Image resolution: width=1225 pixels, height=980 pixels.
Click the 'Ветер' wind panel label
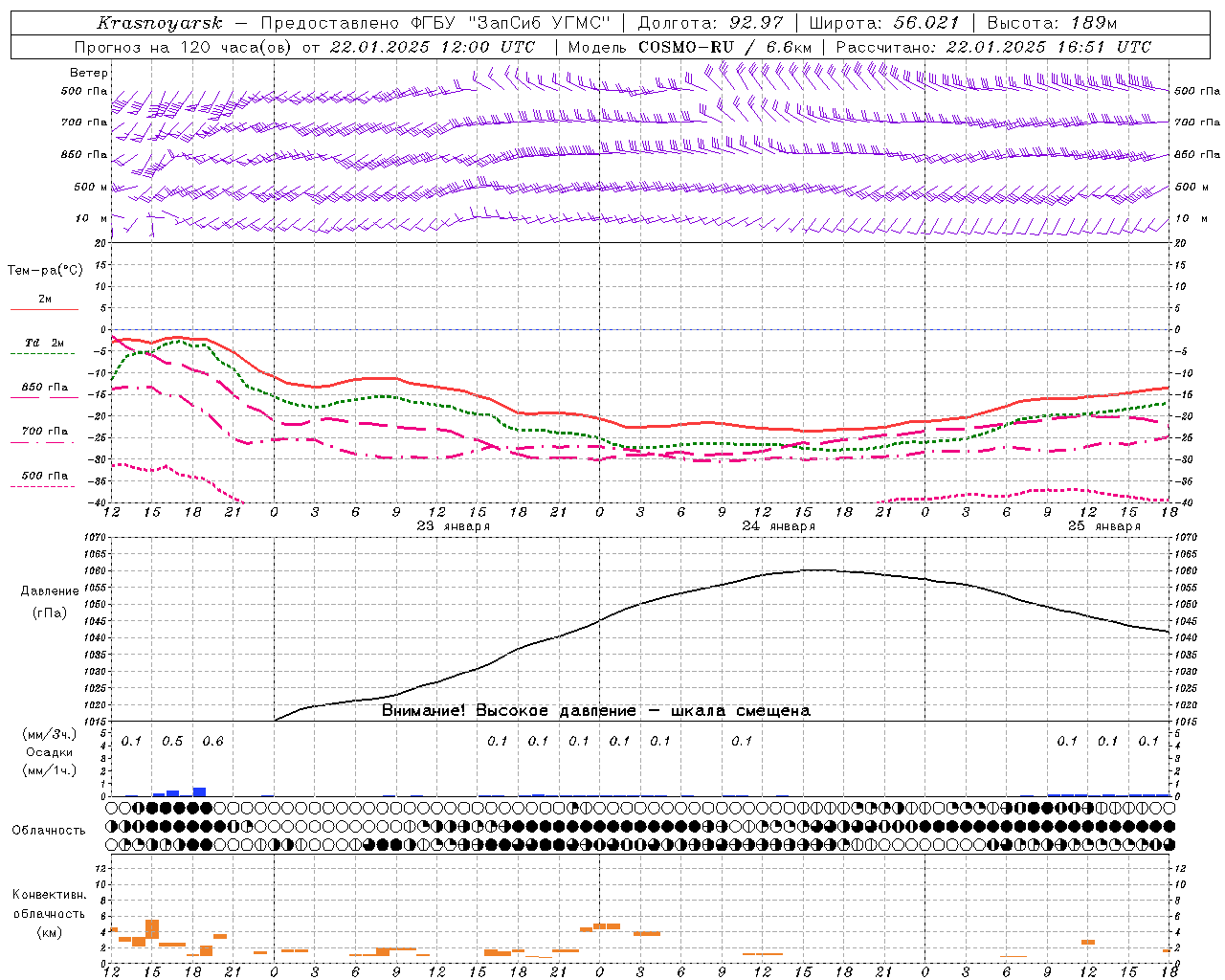click(x=89, y=73)
